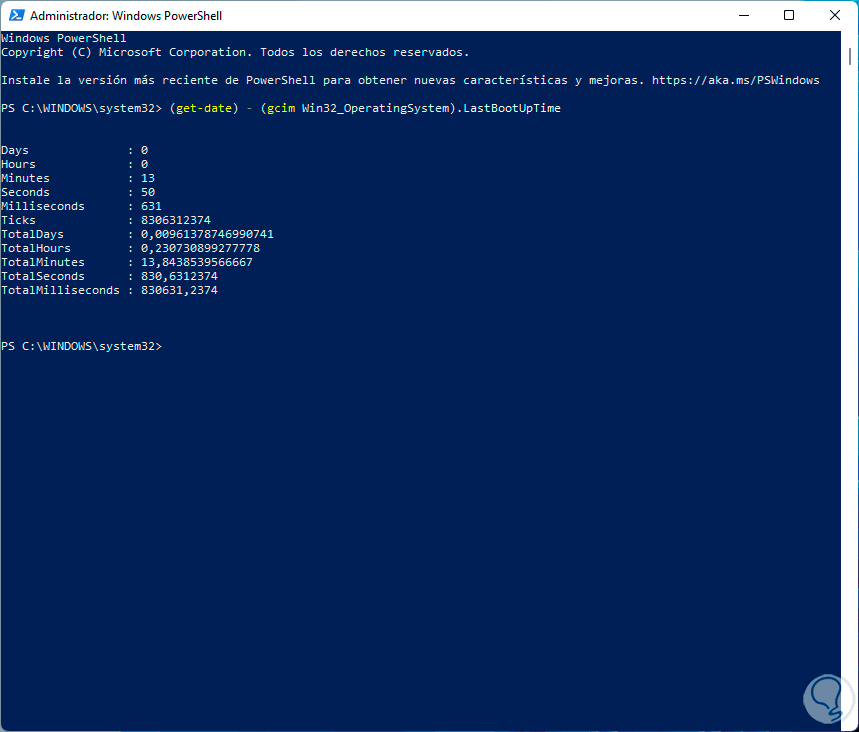Click the TotalDays value 0,00961378746990741
The width and height of the screenshot is (859, 732).
coord(207,234)
